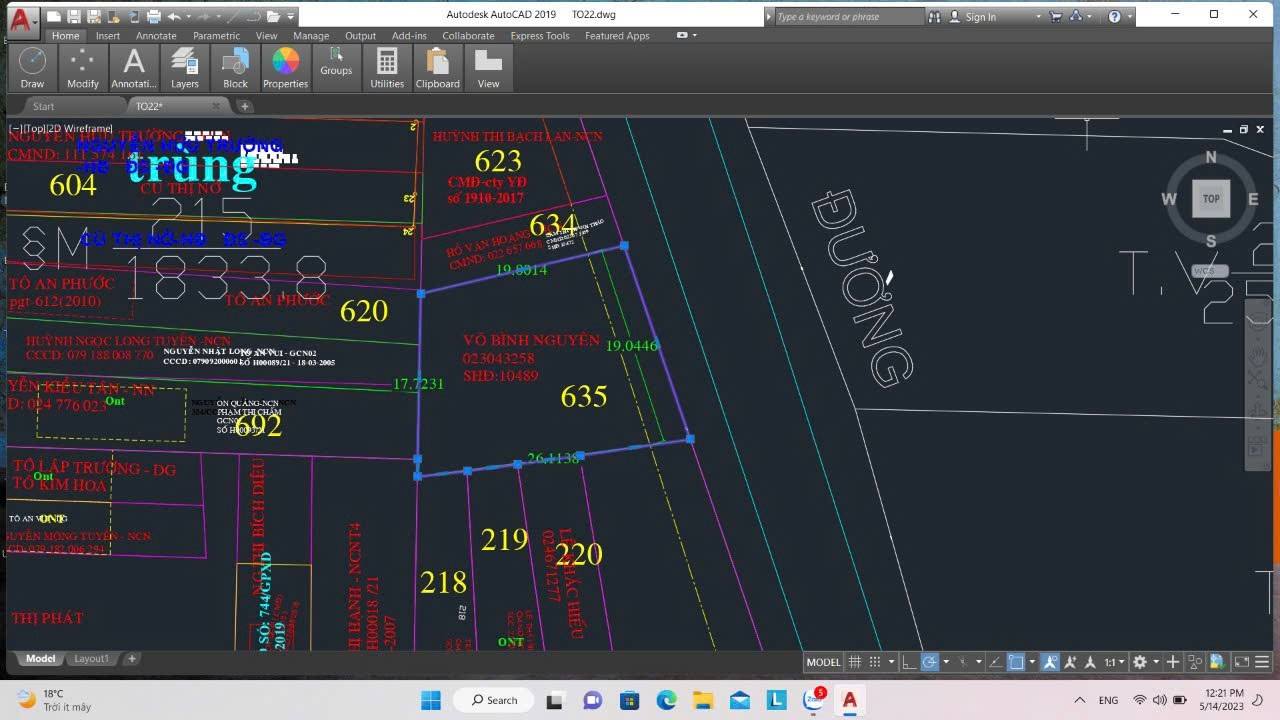This screenshot has width=1280, height=720.
Task: Click the MODEL button in status bar
Action: [x=823, y=661]
